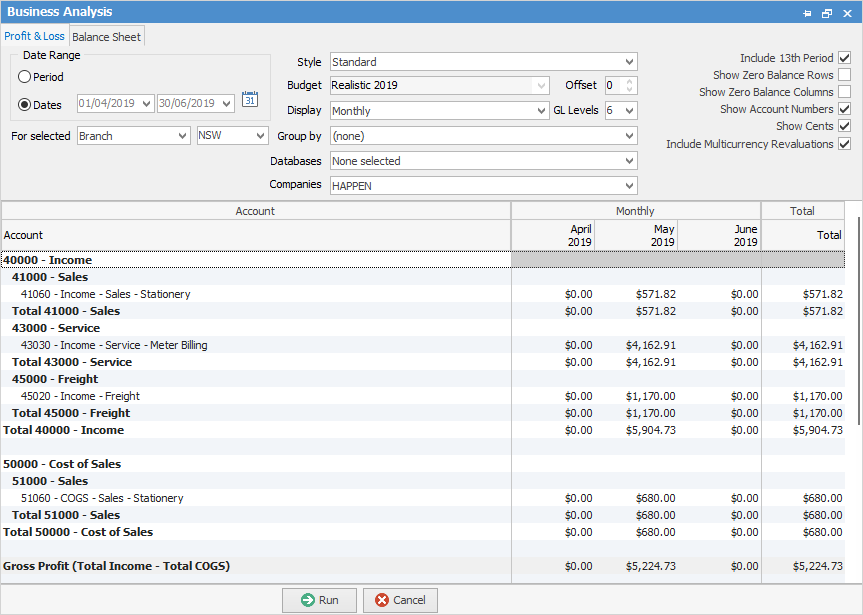Disable the Show Cents checkbox
Screen dimensions: 863x615
pos(844,126)
